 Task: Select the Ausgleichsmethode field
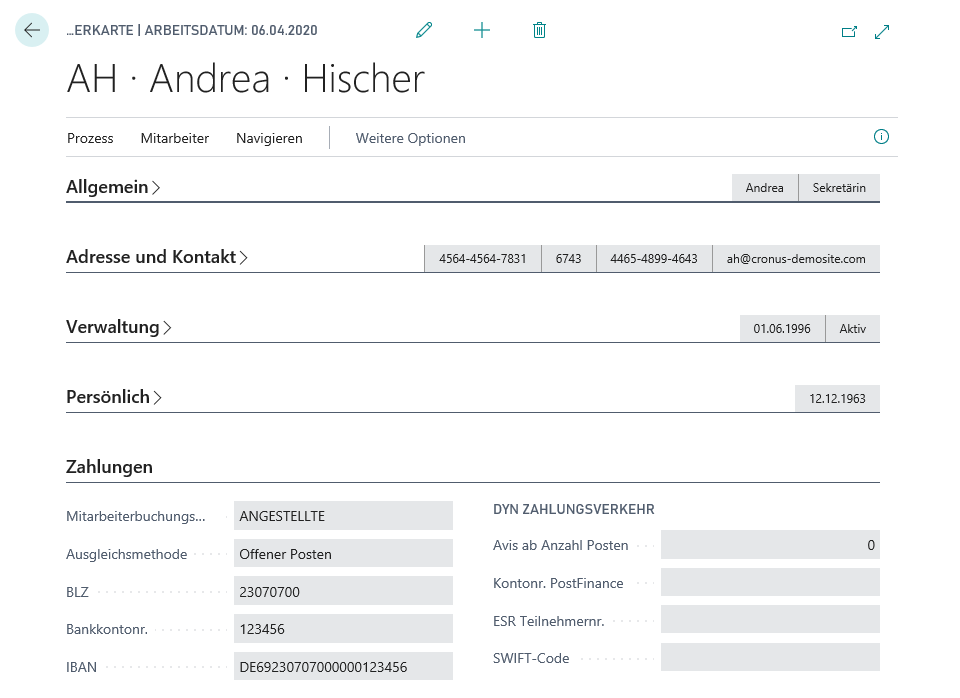pos(342,554)
